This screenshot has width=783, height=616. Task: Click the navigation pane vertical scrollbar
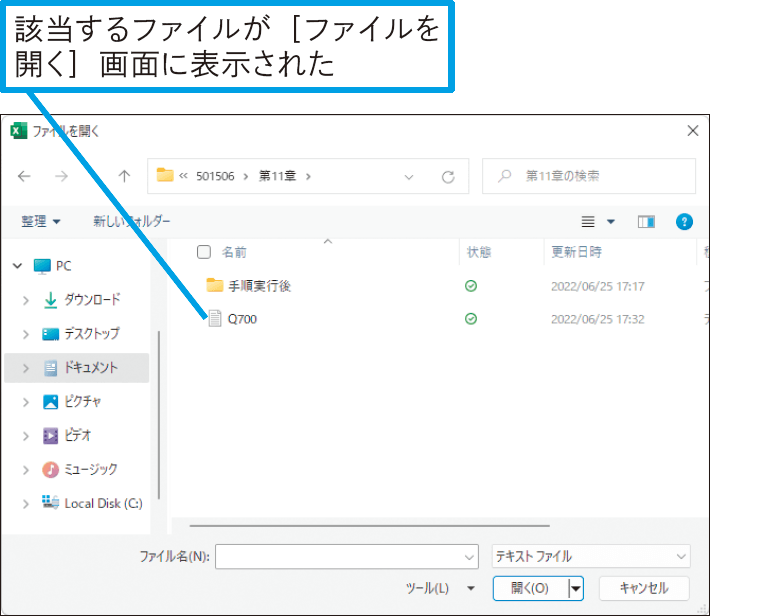tap(159, 414)
